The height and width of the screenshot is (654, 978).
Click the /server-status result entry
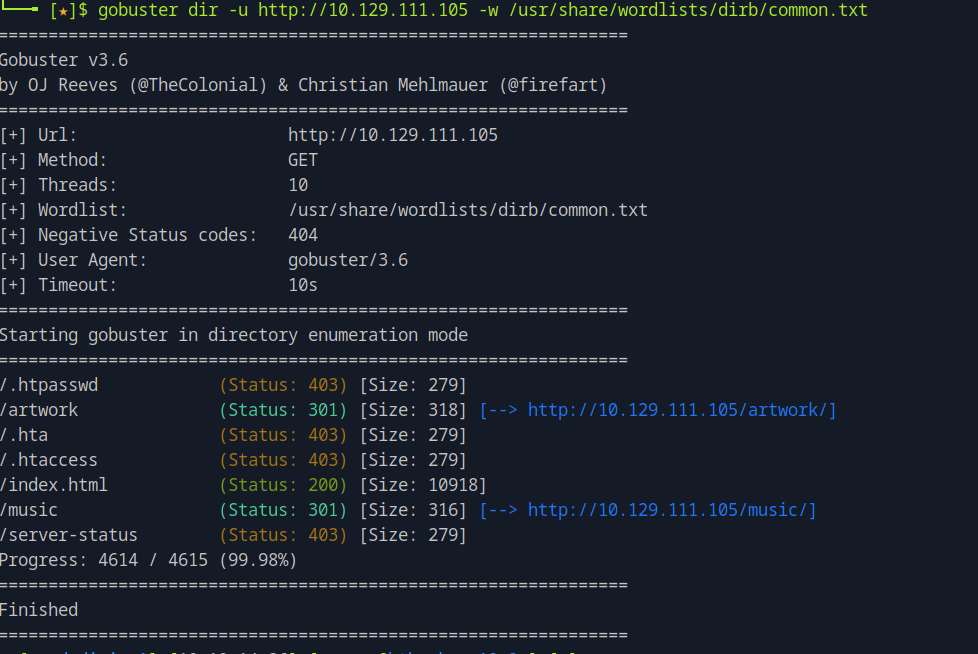click(69, 535)
